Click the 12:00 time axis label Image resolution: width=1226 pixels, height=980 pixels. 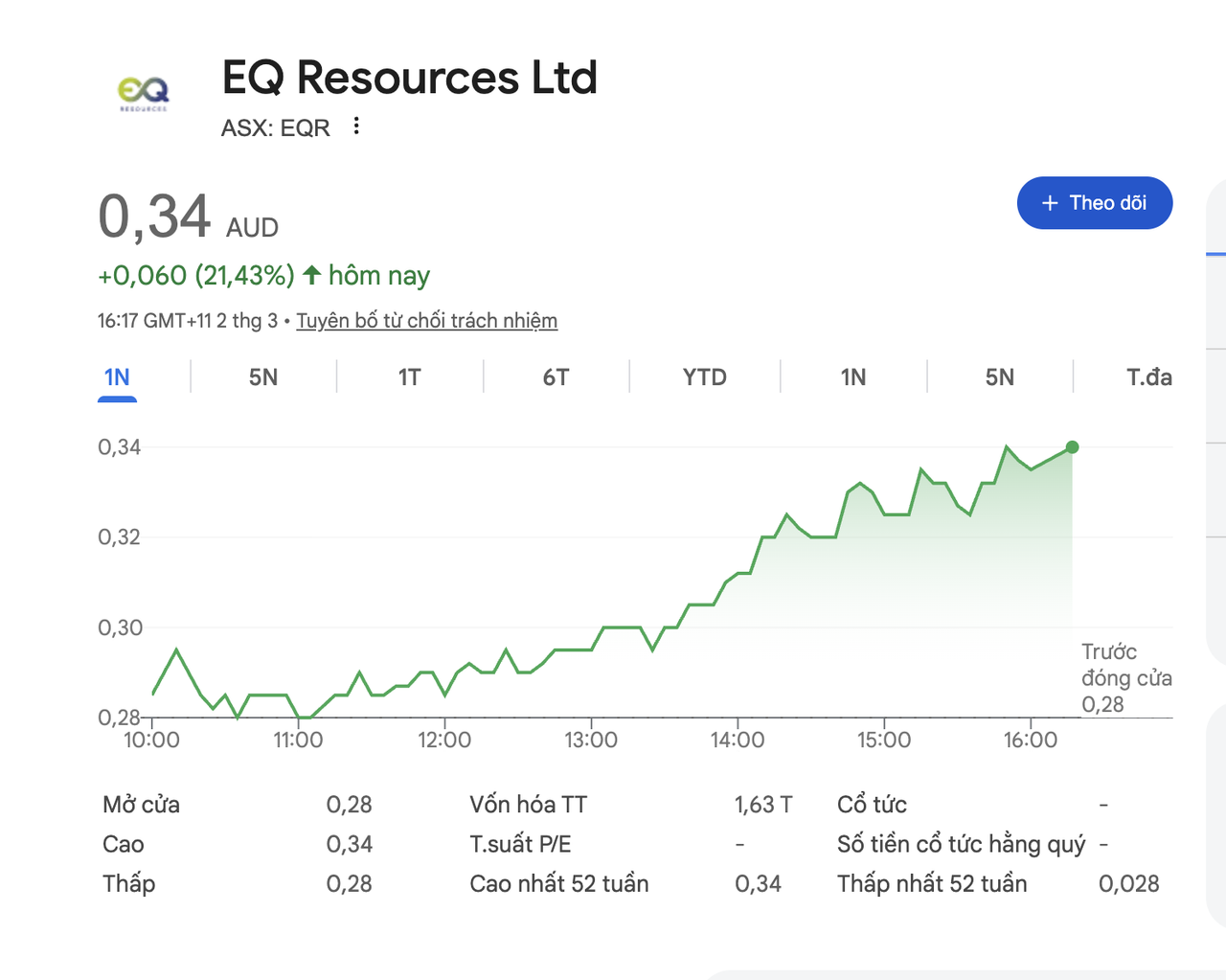point(444,740)
